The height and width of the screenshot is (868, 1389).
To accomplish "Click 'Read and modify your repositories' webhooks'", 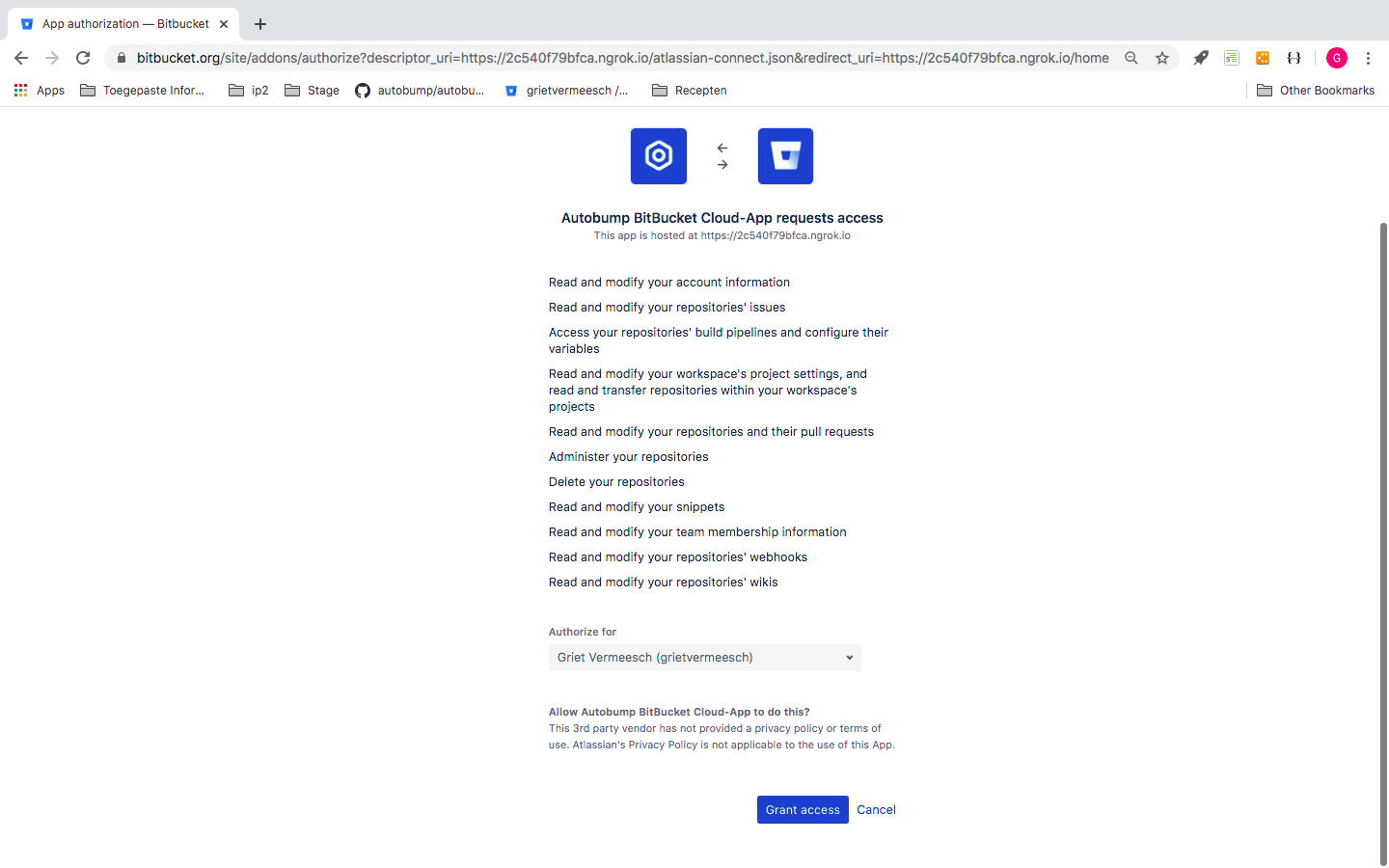I will pos(678,557).
